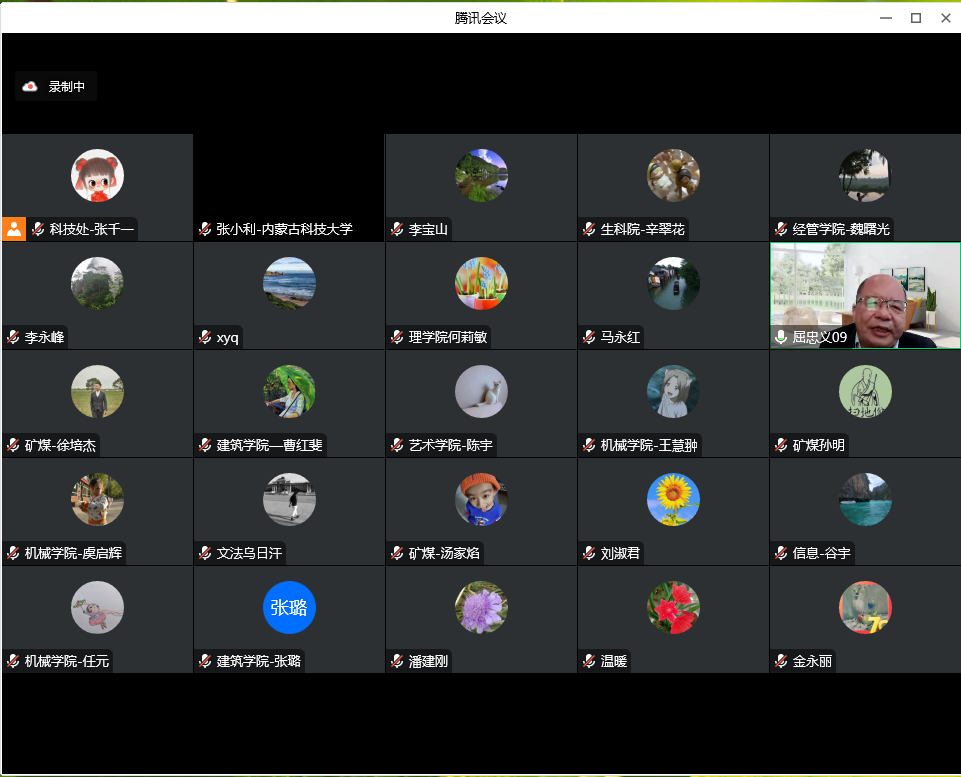961x777 pixels.
Task: Click the 录制中 recording status label
Action: click(x=67, y=87)
